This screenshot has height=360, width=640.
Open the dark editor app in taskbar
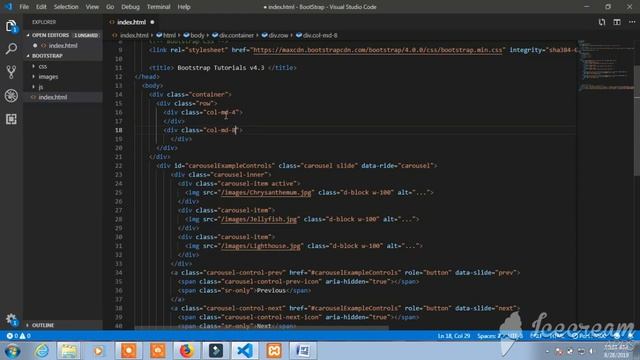[216, 351]
